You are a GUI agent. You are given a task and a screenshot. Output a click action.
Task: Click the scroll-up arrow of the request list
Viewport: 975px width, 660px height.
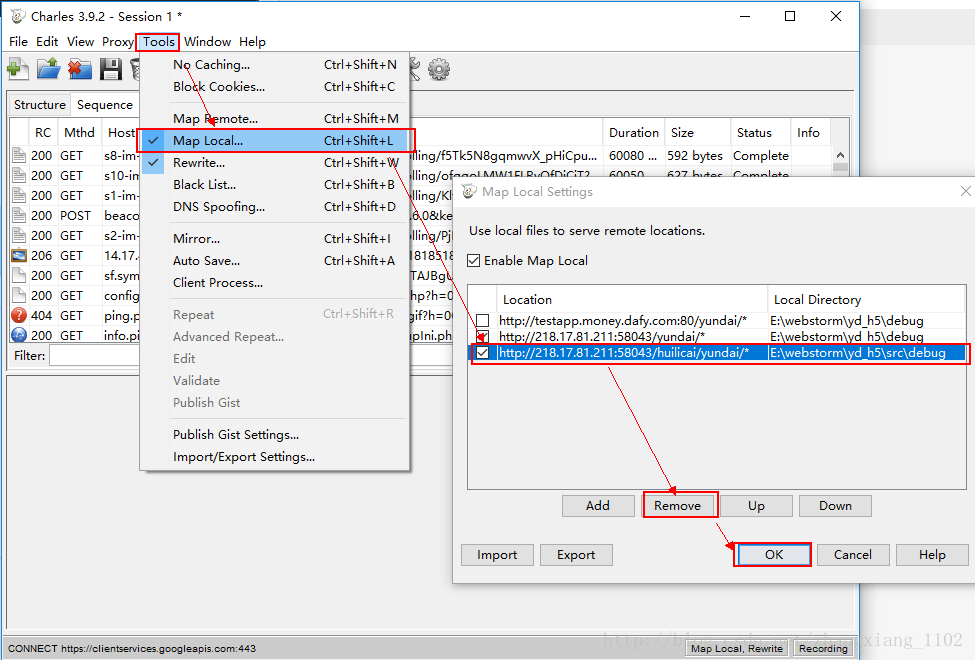tap(840, 156)
